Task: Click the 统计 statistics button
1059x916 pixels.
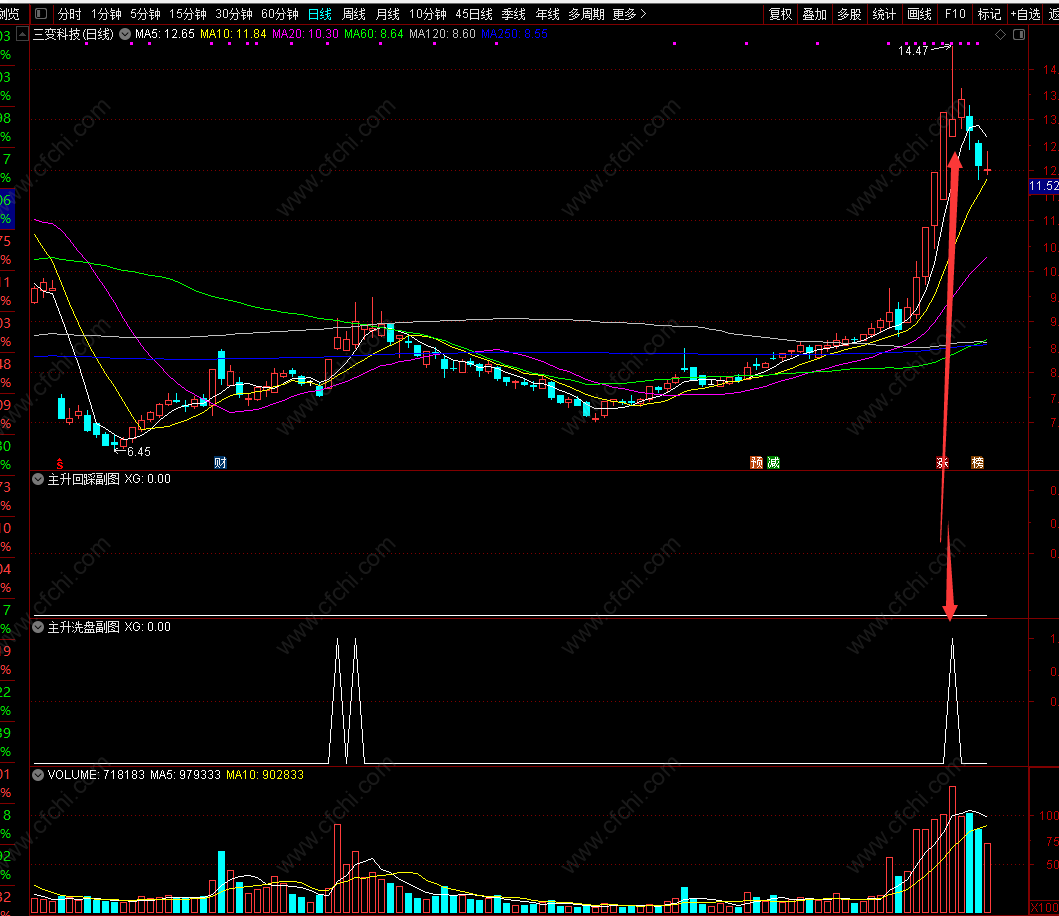Action: click(884, 14)
